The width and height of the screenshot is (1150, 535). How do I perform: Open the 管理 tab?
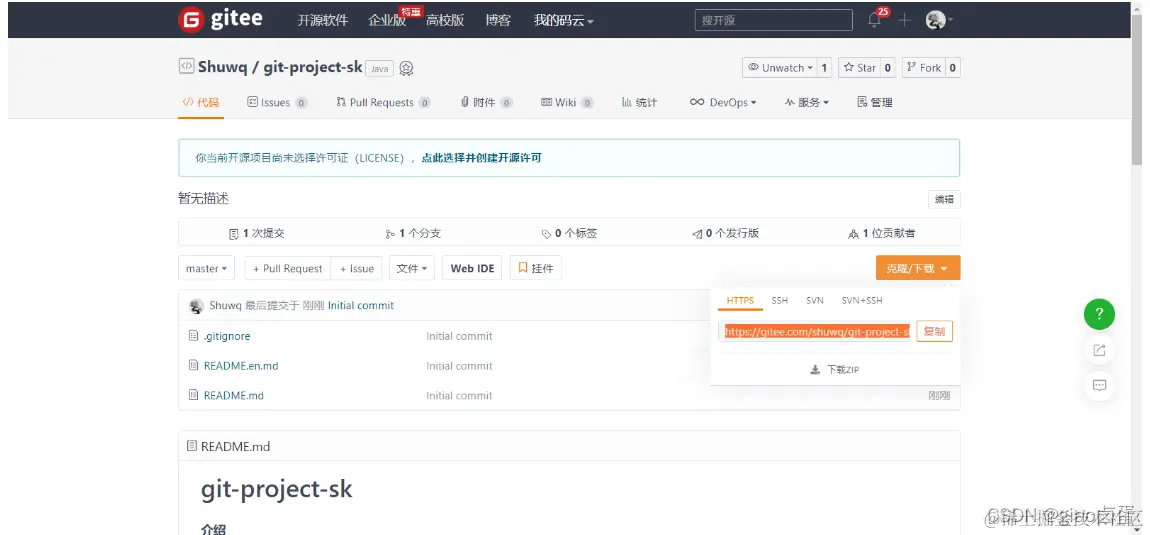pyautogui.click(x=875, y=103)
